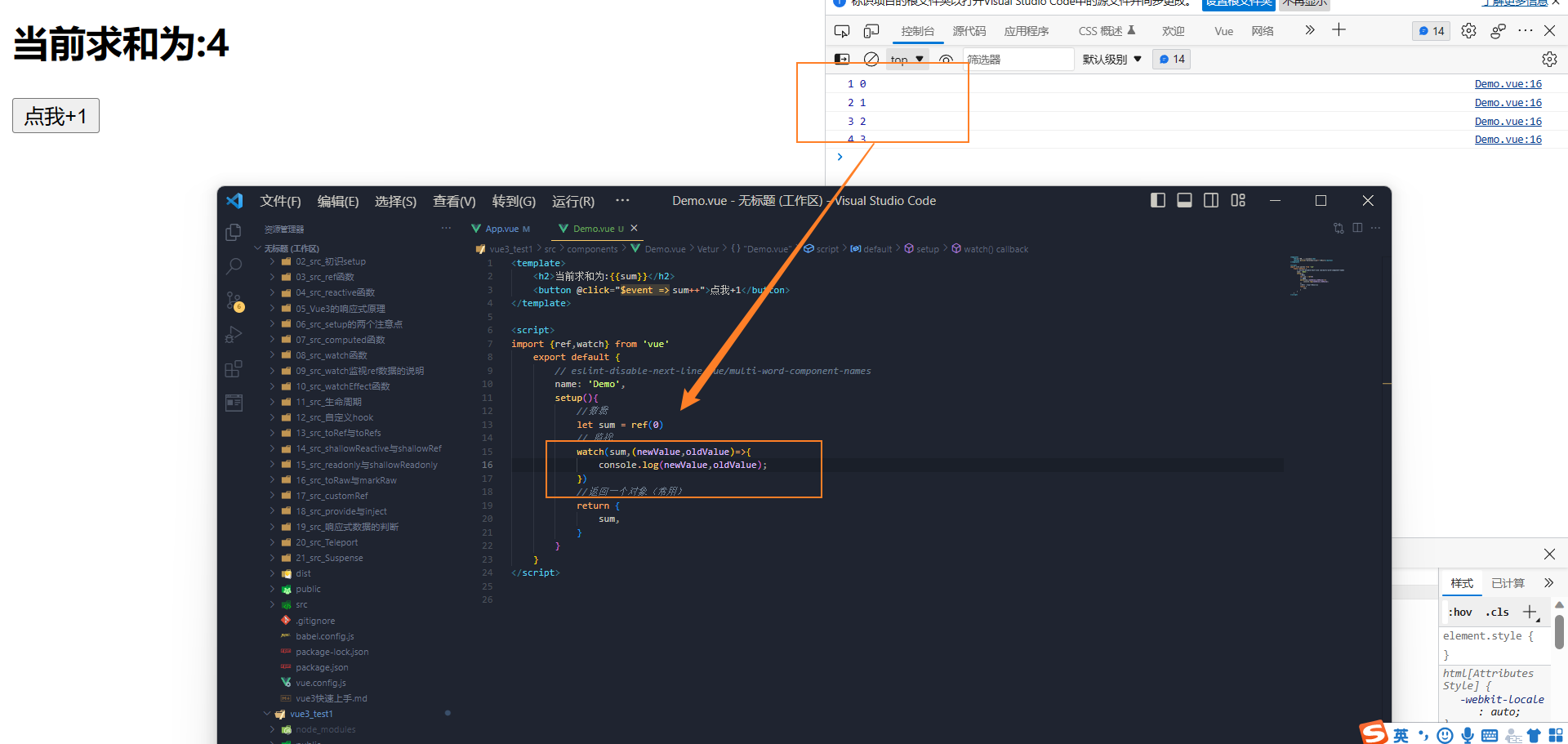Open the Extensions panel

[x=234, y=369]
